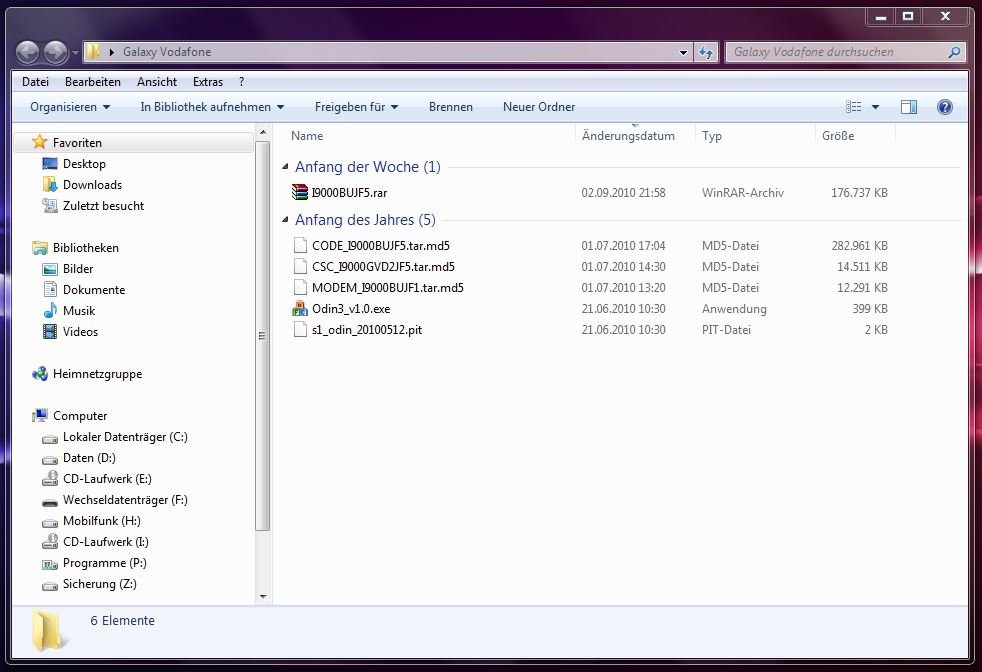Open Desktop in Favoriten
Screen dimensions: 982x672
pos(84,164)
